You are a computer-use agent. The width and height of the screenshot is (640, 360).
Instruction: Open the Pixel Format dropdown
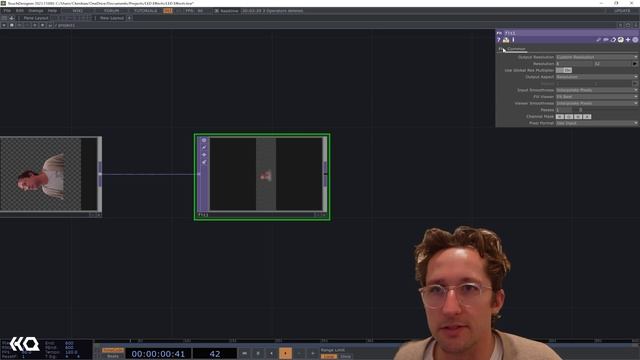click(x=596, y=123)
